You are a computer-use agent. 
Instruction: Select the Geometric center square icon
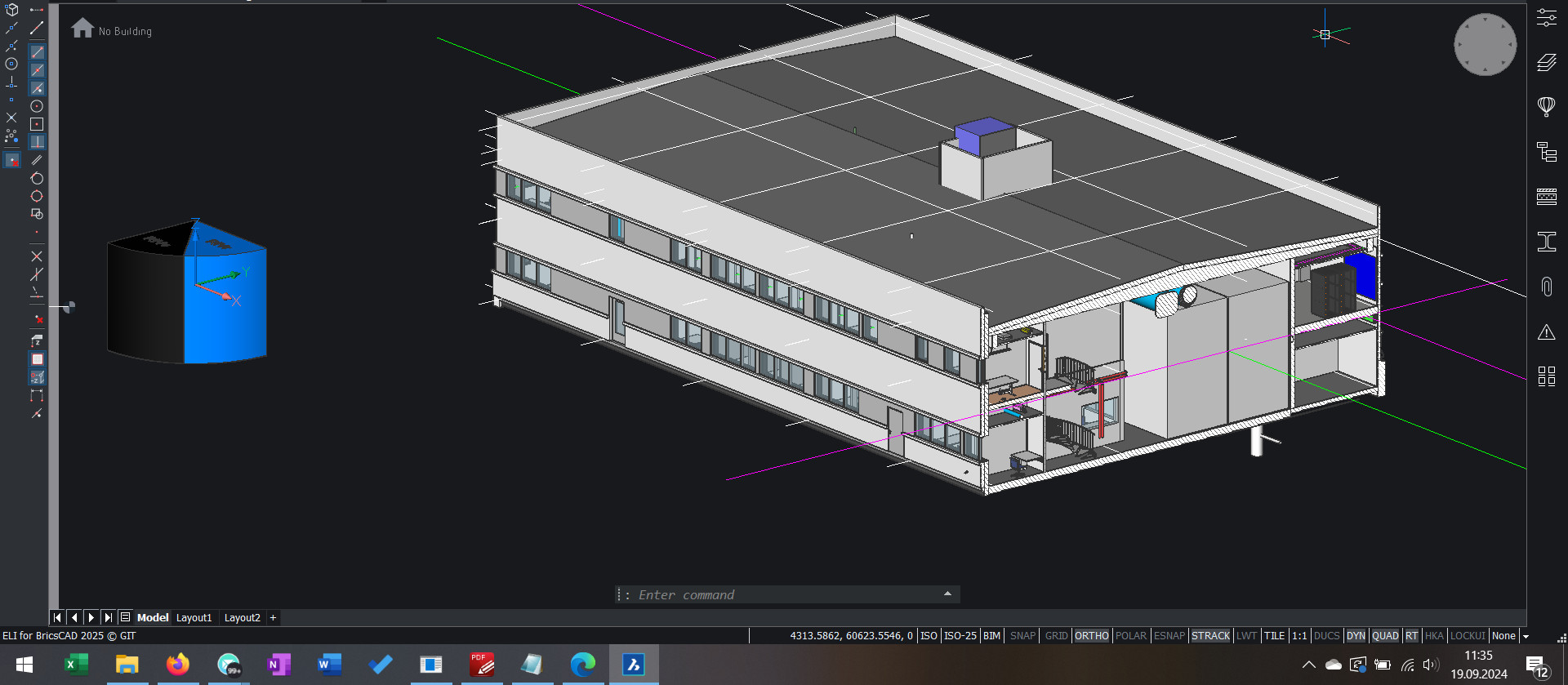coord(37,124)
